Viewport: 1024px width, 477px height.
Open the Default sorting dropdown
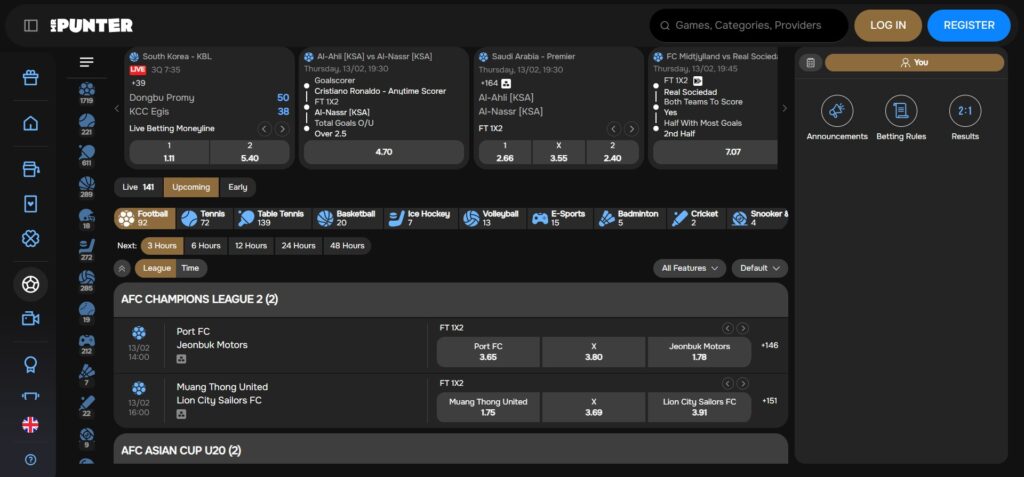[759, 268]
